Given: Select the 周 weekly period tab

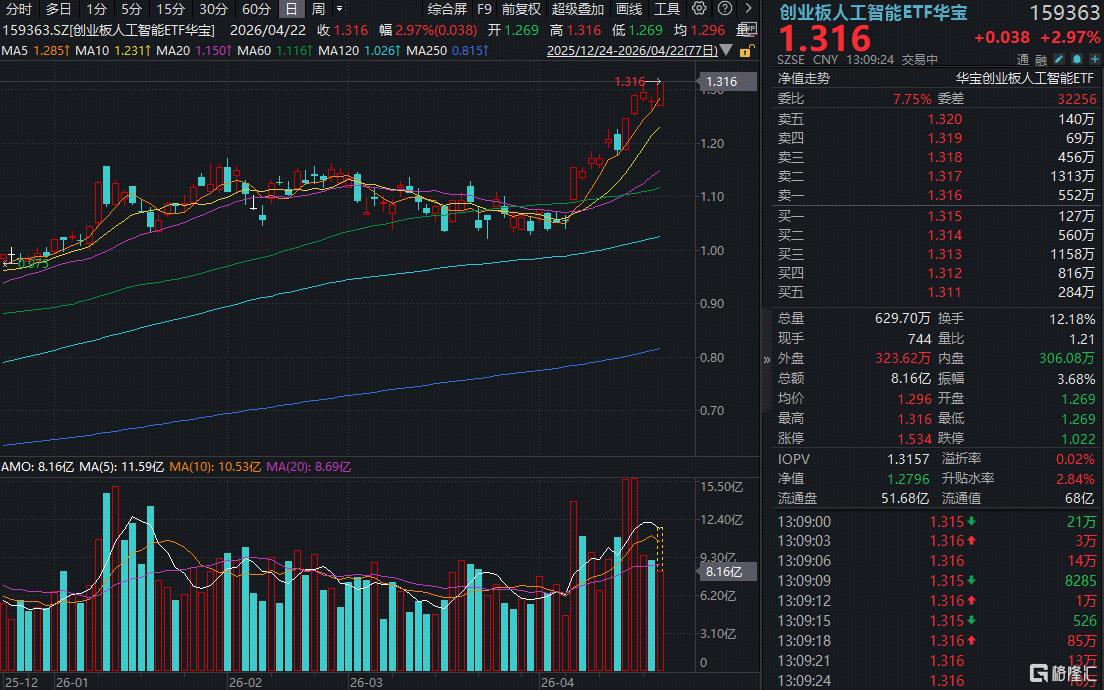Looking at the screenshot, I should click(x=319, y=9).
